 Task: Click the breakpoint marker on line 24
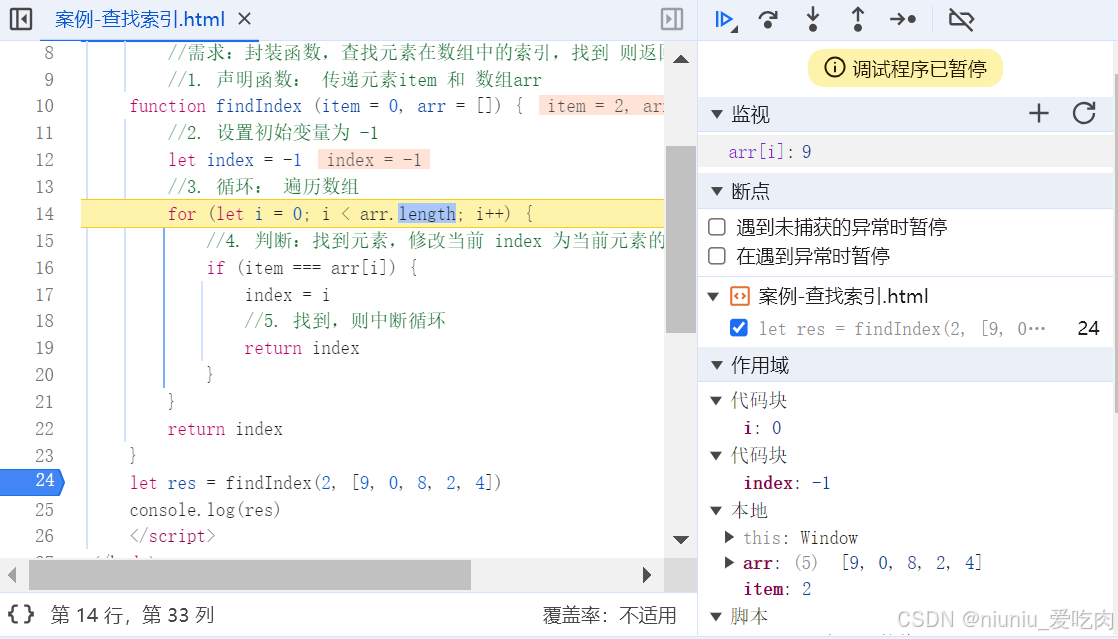click(32, 481)
